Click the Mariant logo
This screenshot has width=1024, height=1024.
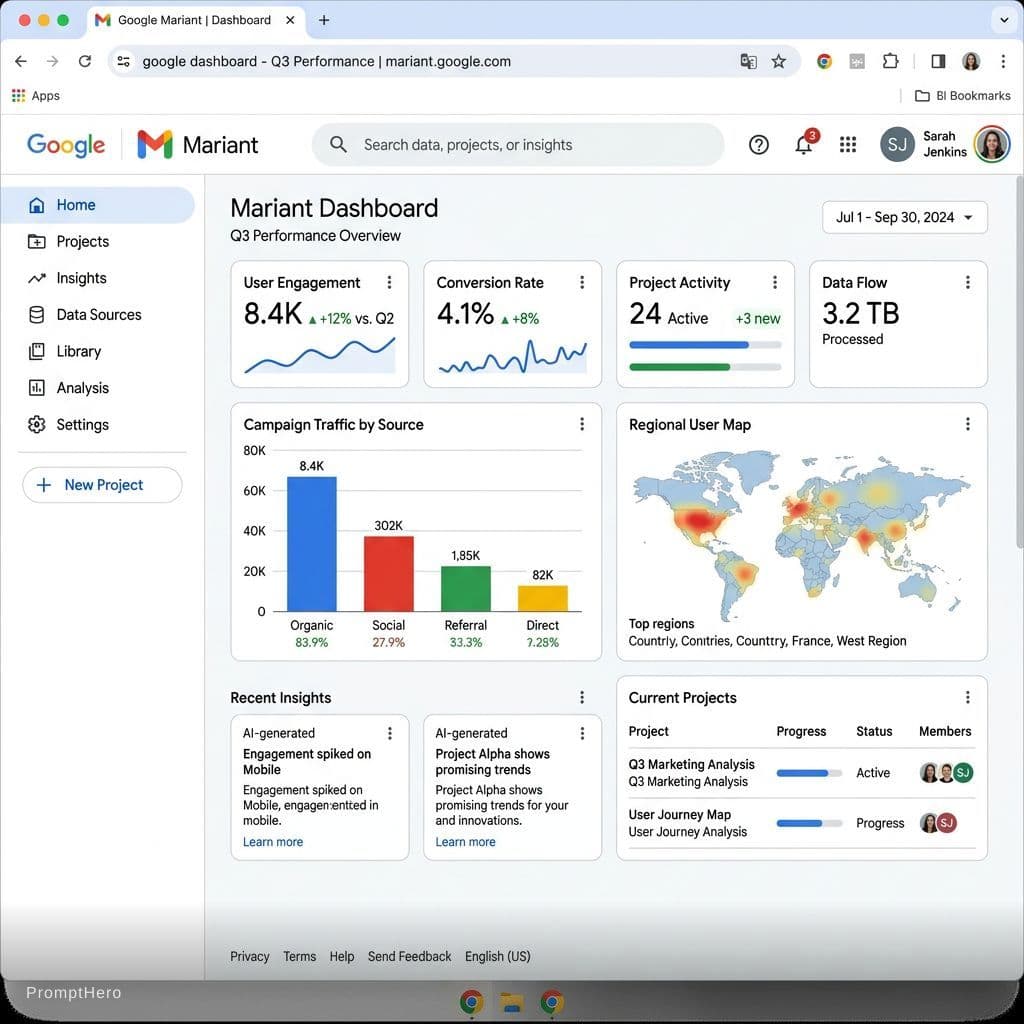(x=197, y=144)
